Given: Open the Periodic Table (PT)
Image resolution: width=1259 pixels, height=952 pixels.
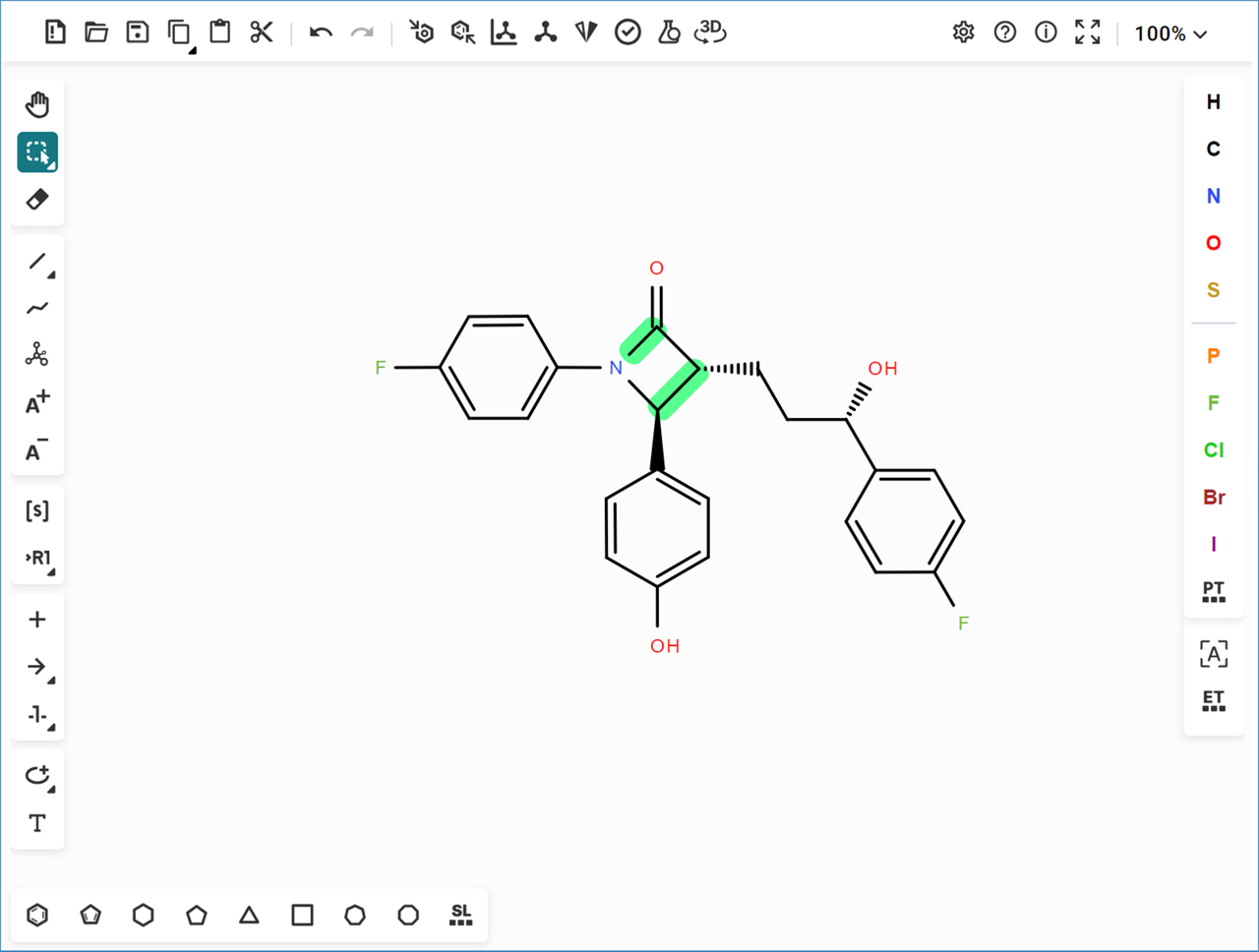Looking at the screenshot, I should pyautogui.click(x=1214, y=591).
